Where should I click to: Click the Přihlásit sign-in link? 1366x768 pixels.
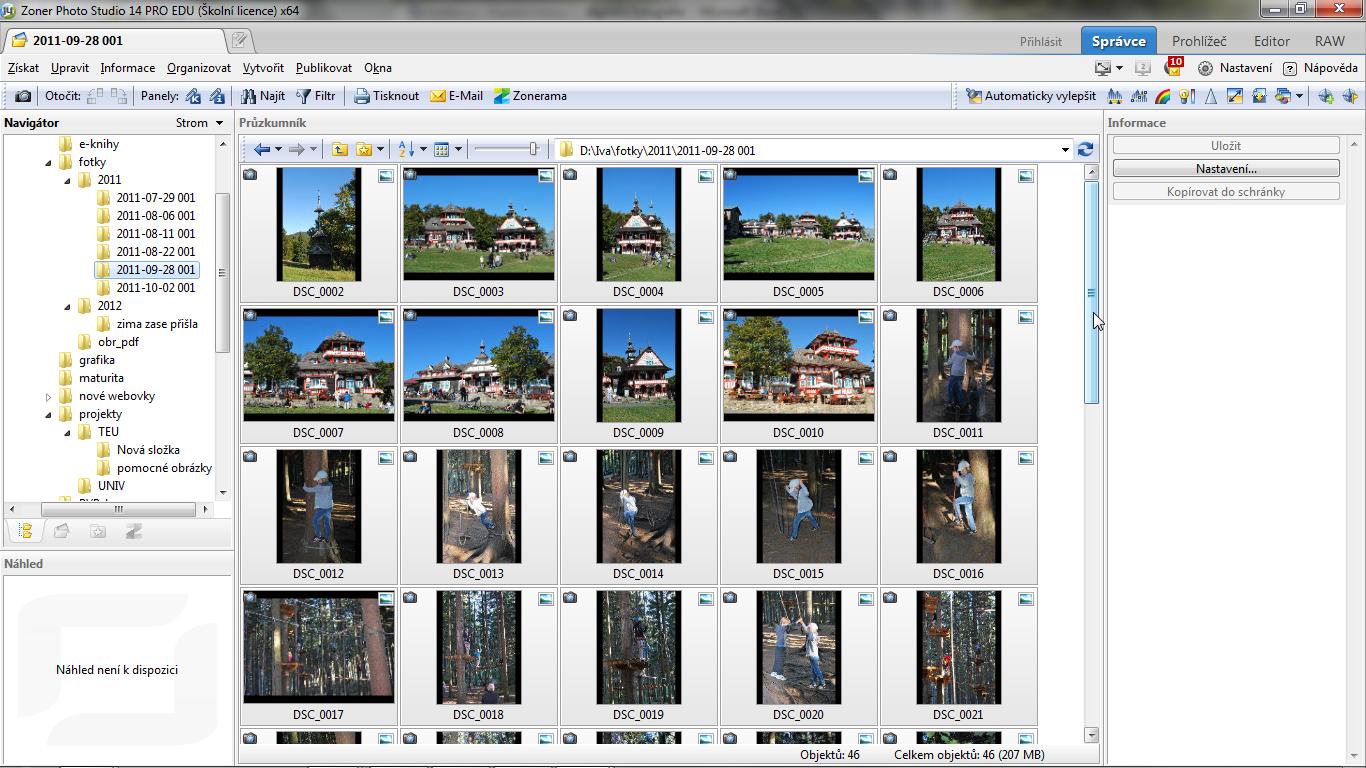1041,41
